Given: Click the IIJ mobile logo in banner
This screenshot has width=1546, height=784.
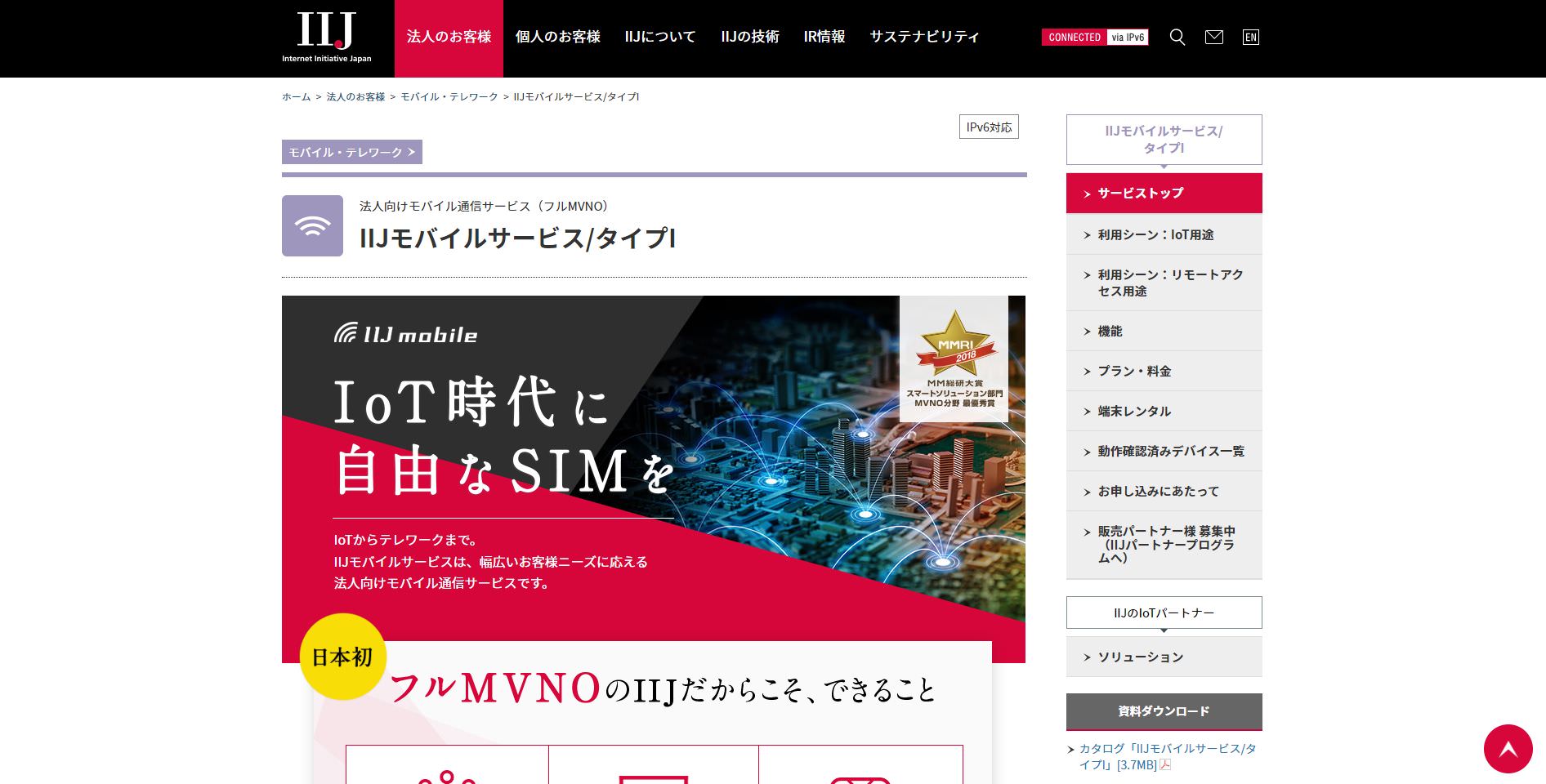Looking at the screenshot, I should [405, 334].
